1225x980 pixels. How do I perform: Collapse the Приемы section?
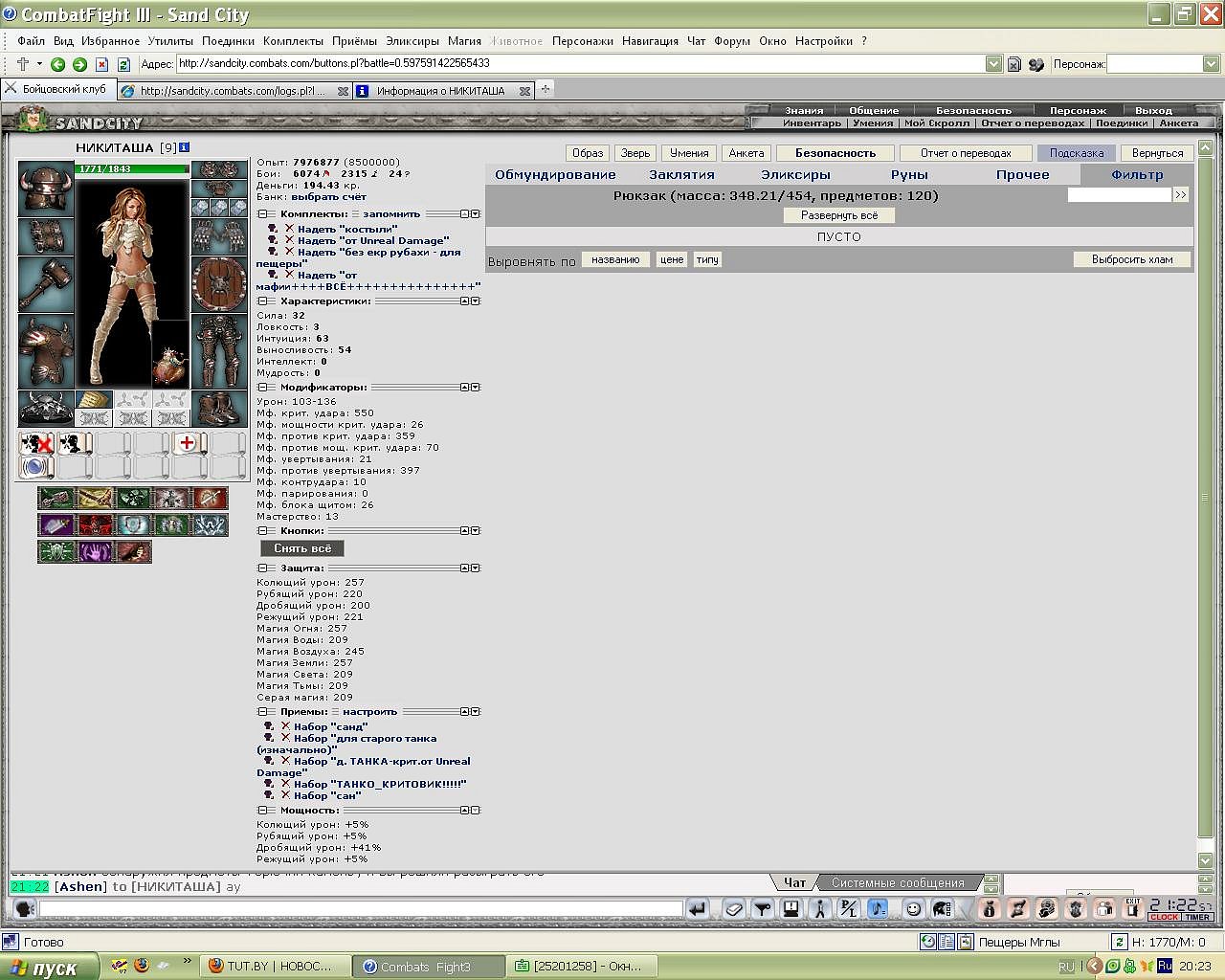coord(262,712)
